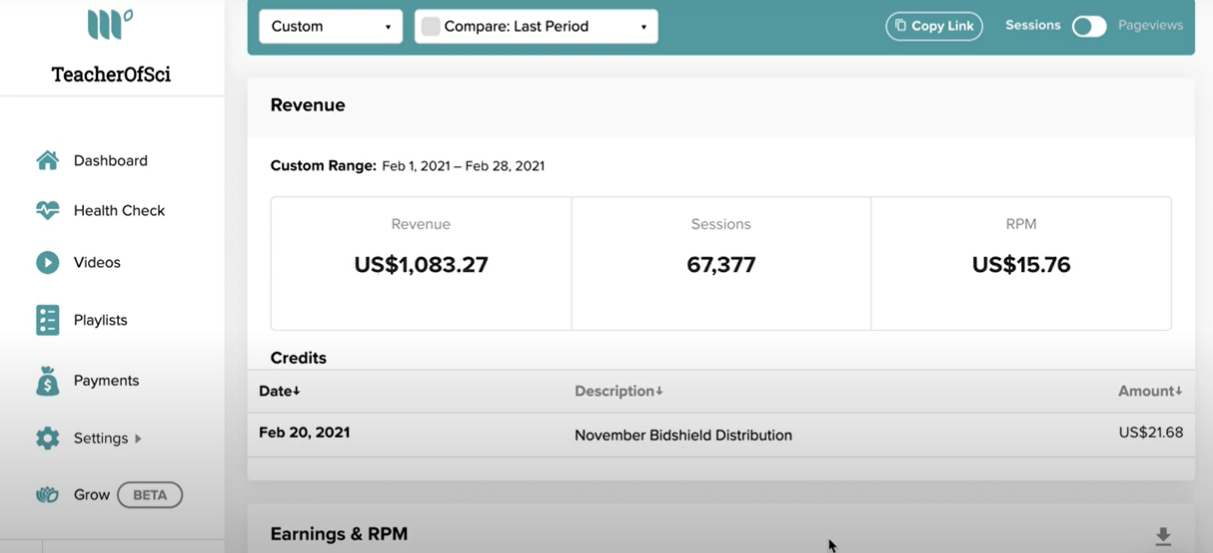Open the Payments money bag icon
Image resolution: width=1213 pixels, height=553 pixels.
click(x=47, y=380)
